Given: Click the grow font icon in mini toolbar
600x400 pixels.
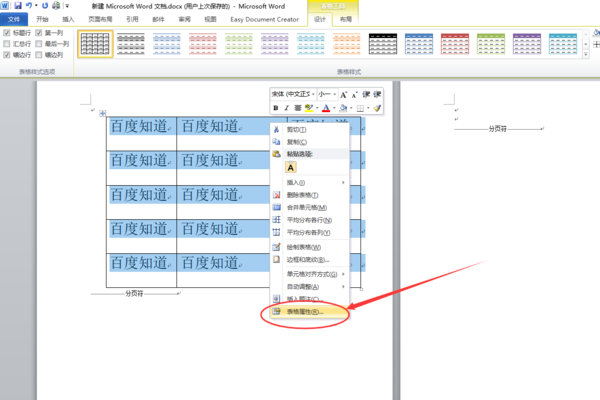Looking at the screenshot, I should [344, 94].
